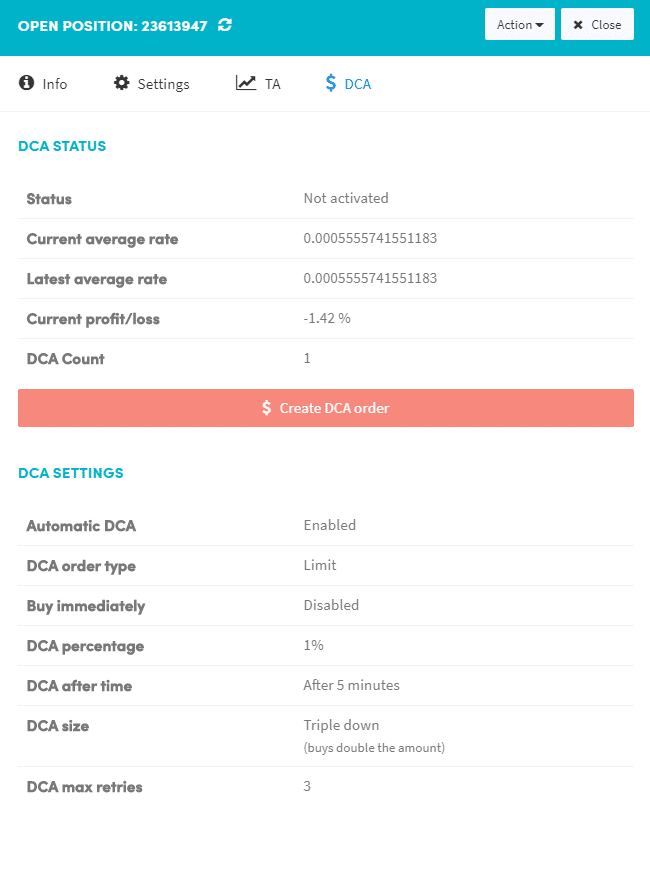The width and height of the screenshot is (650, 869).
Task: Click the DCA dollar sign icon
Action: pos(330,83)
